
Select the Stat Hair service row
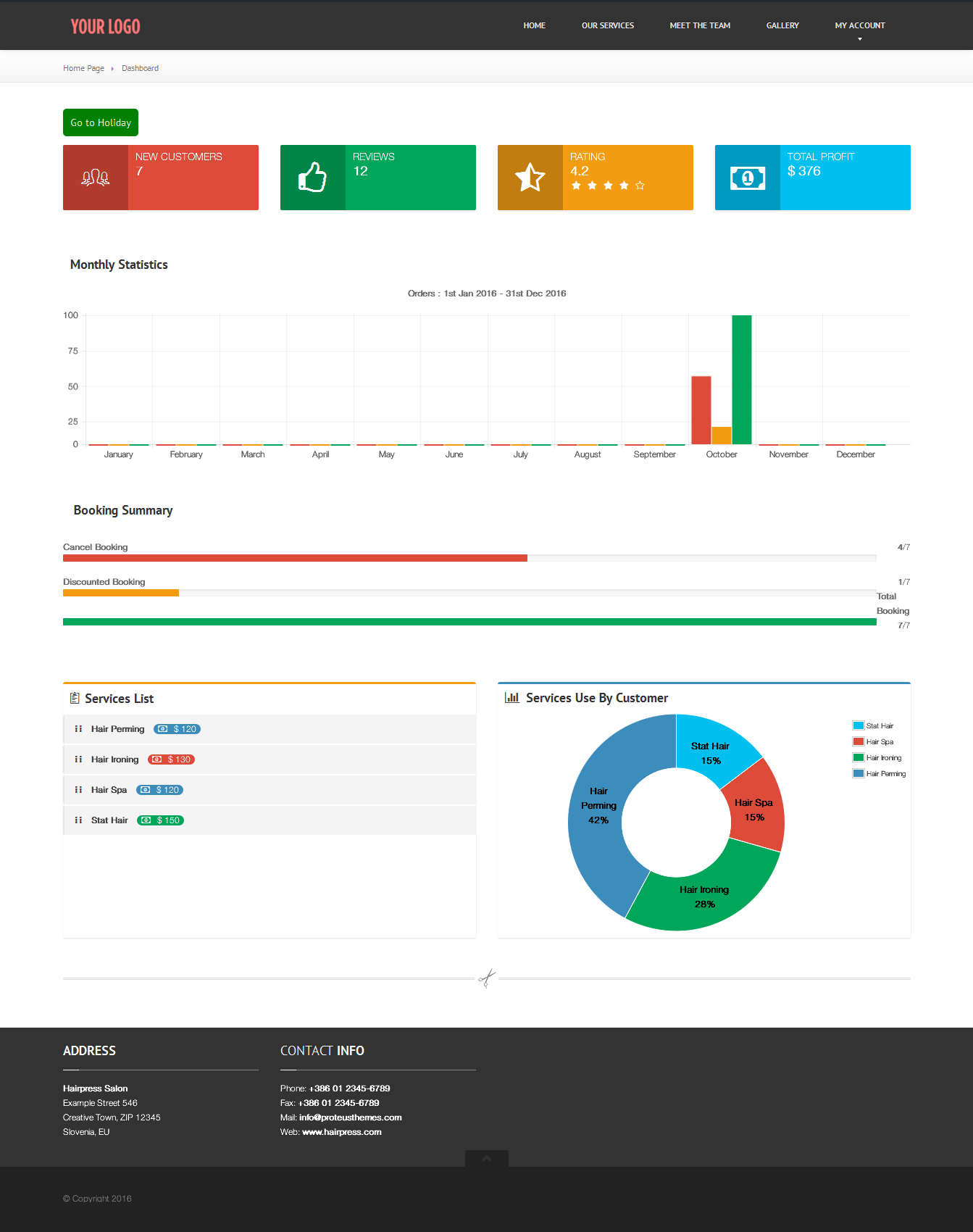coord(270,820)
